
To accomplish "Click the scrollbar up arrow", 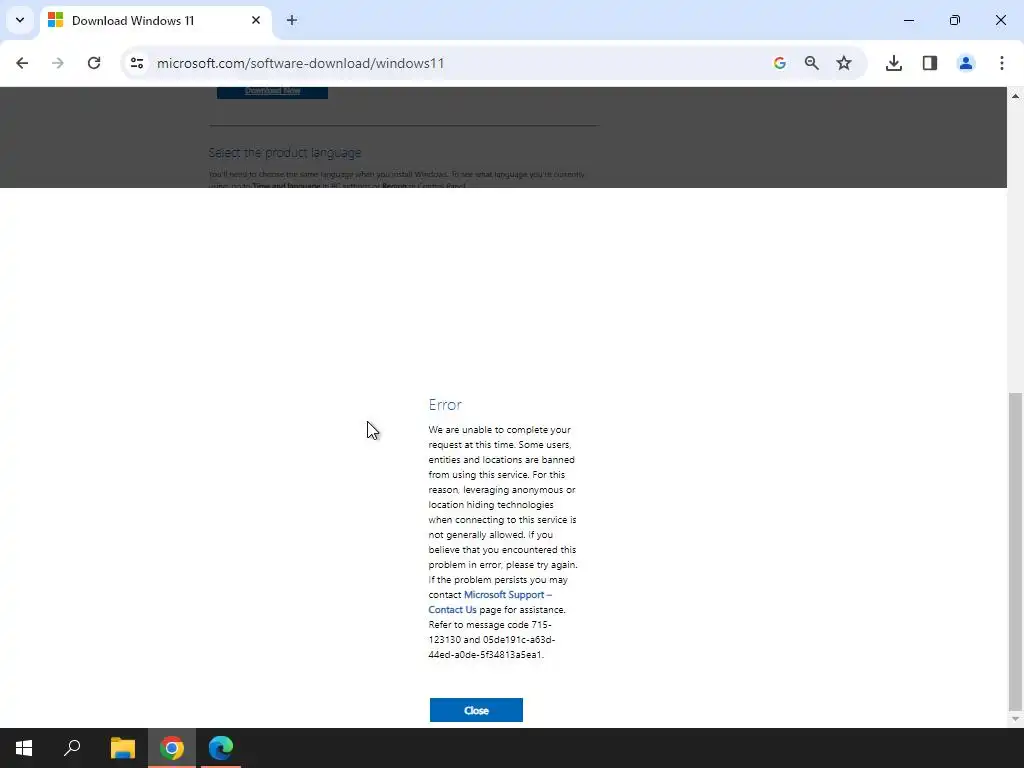I will [x=1015, y=96].
